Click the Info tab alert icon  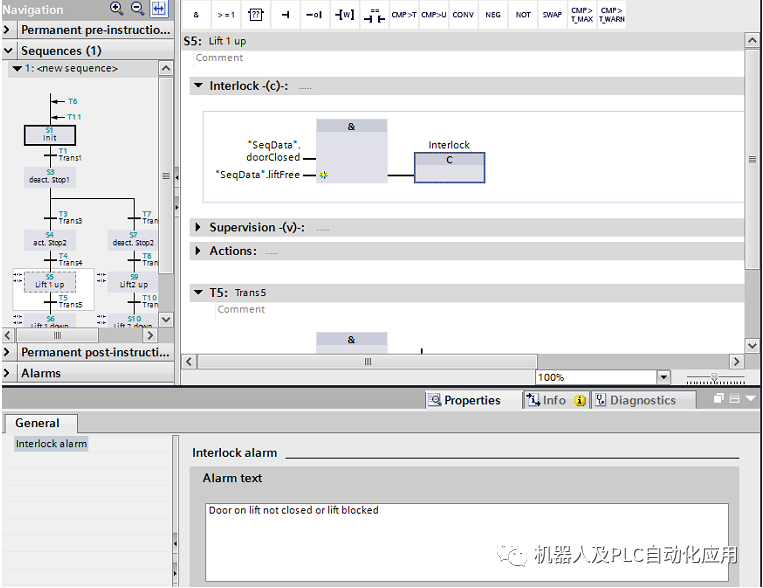580,400
